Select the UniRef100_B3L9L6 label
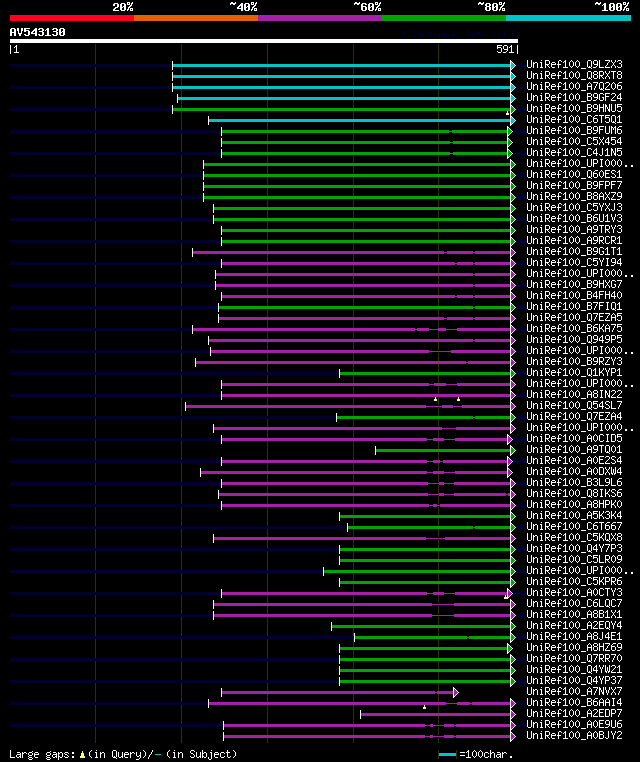Screen dimensions: 640x762 coord(574,482)
